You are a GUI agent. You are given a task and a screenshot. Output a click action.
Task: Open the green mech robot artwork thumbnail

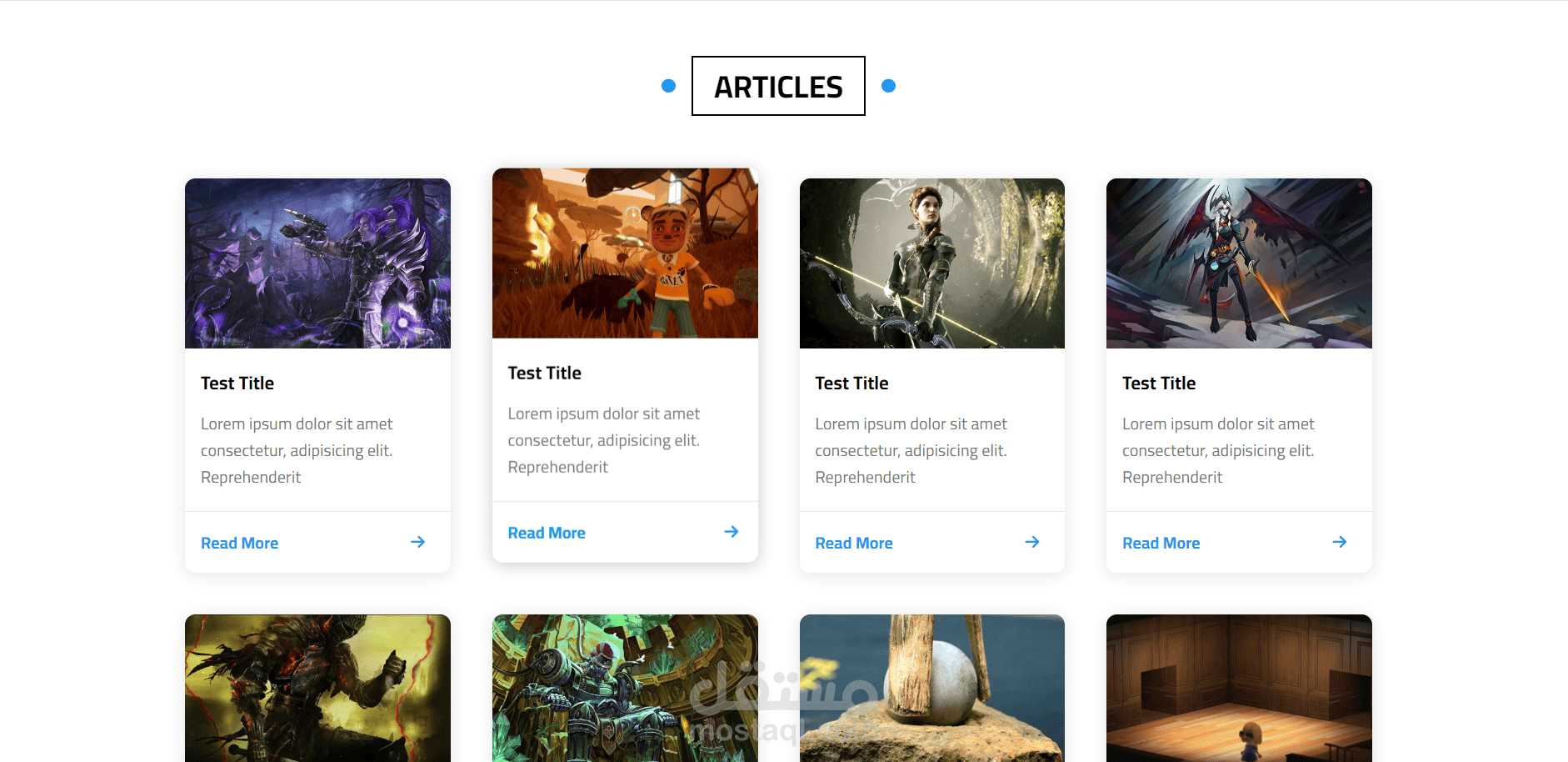(625, 689)
